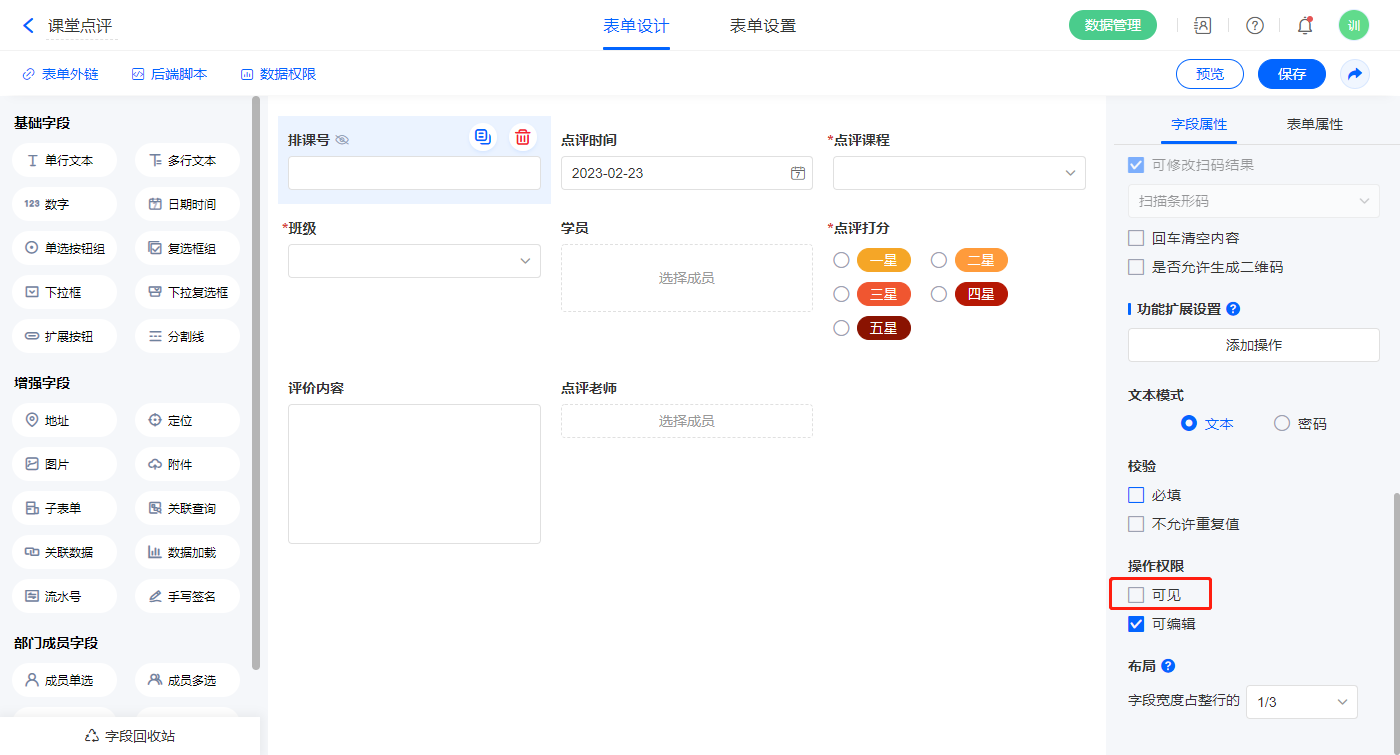Screen dimensions: 1400x755
Task: Enable the 可见 checkbox
Action: click(x=1136, y=595)
